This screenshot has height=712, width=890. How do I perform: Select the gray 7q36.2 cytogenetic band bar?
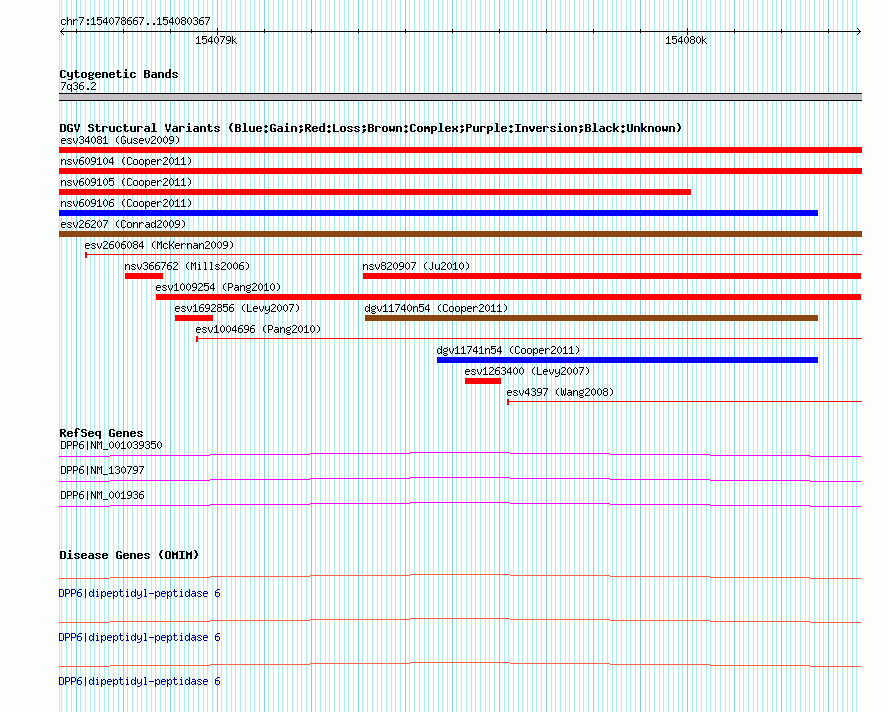click(460, 97)
